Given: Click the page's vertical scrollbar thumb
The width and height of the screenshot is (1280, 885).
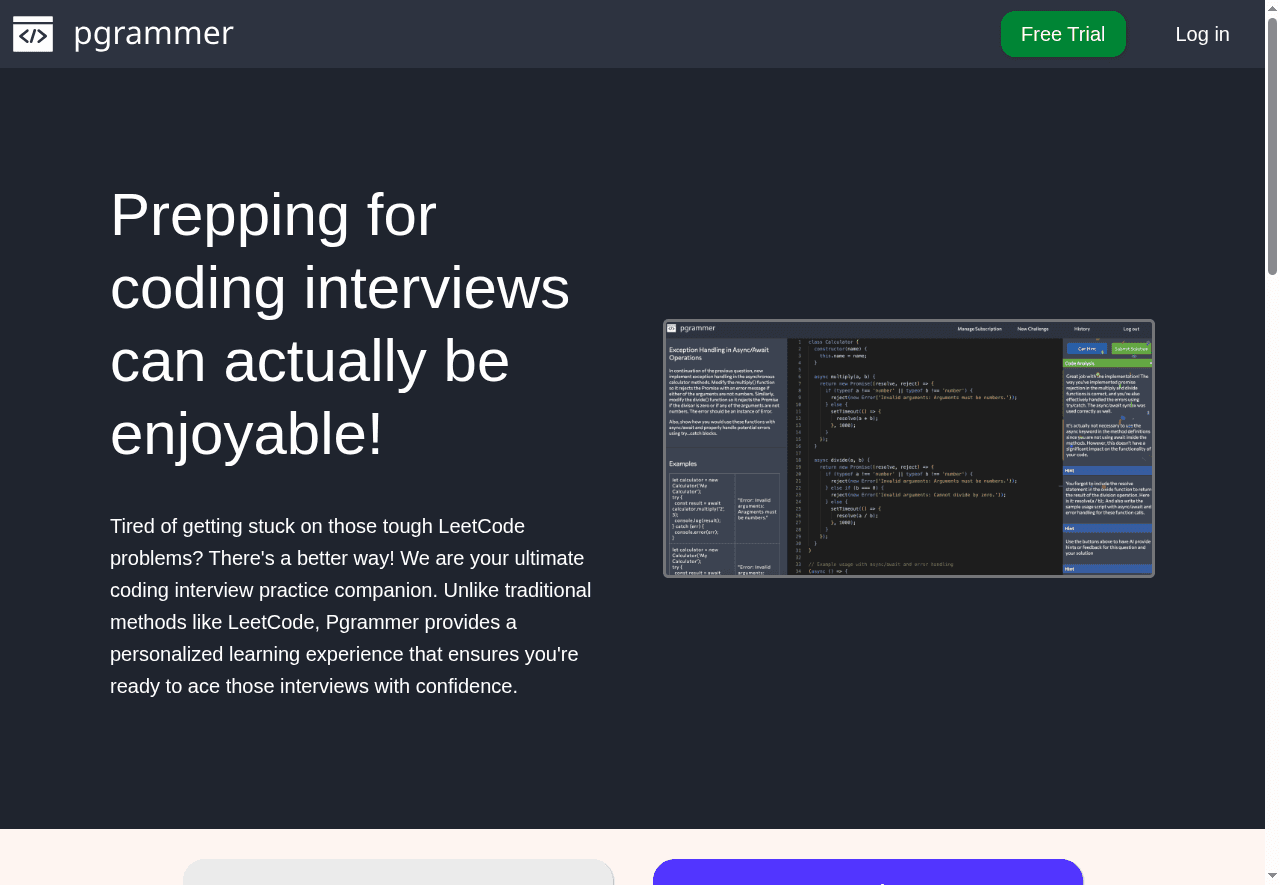Looking at the screenshot, I should point(1272,145).
